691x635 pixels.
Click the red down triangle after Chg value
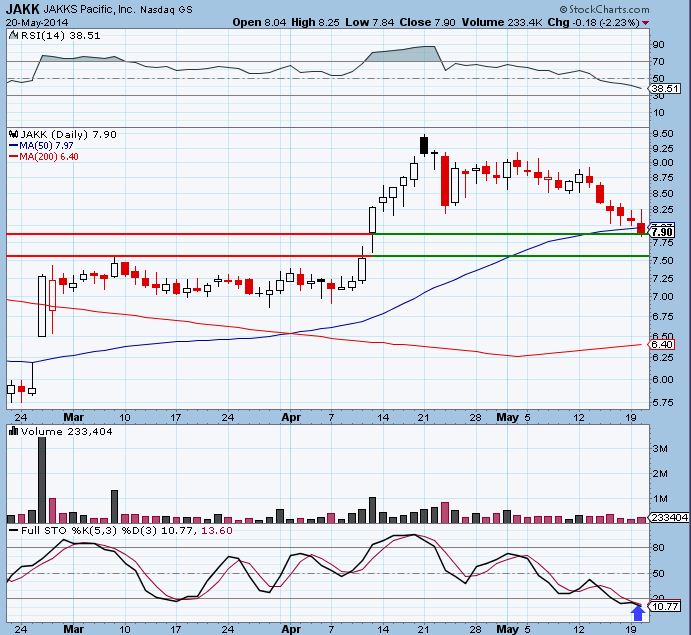tap(645, 22)
